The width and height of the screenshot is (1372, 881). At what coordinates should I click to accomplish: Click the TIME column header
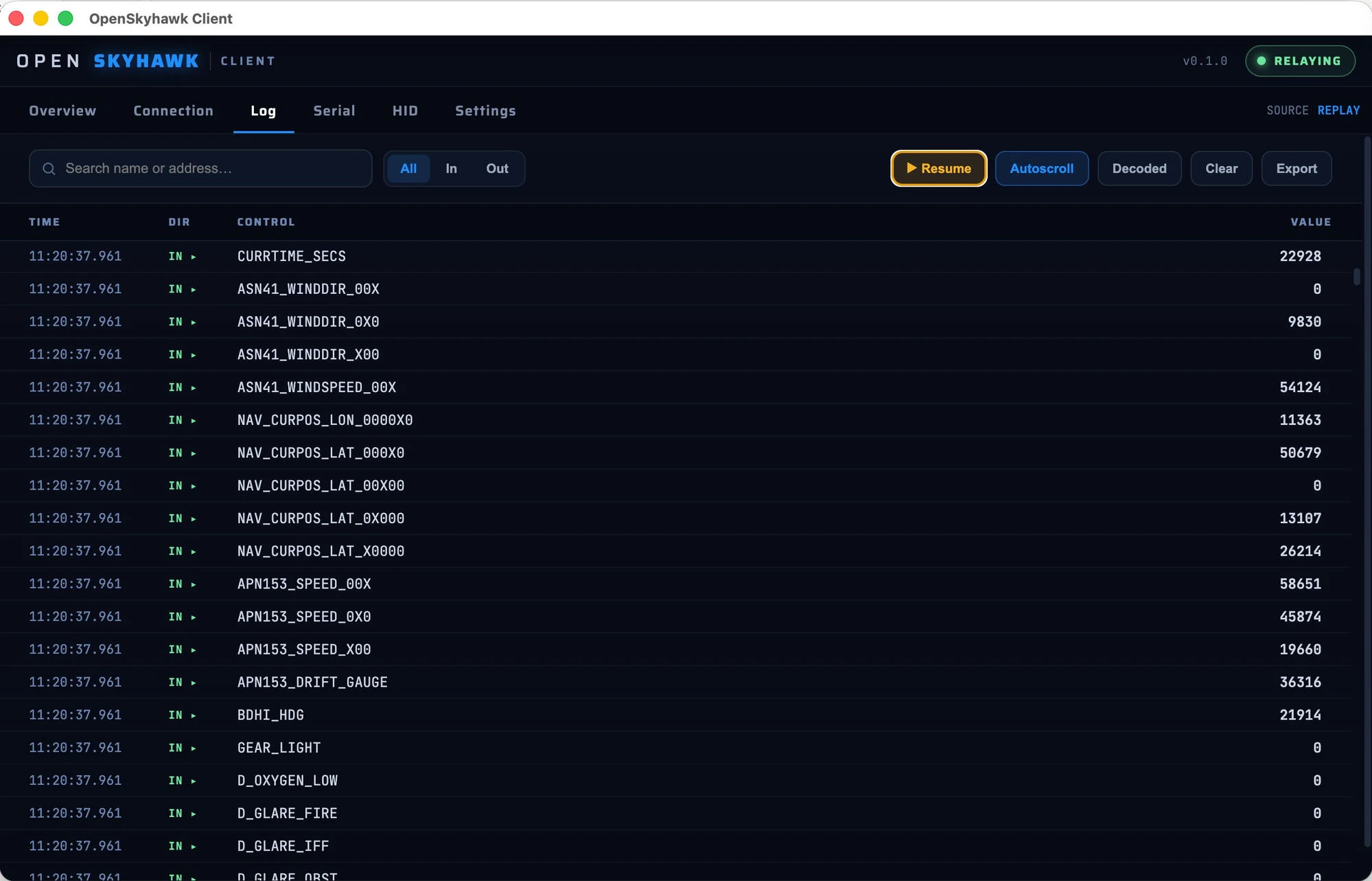45,222
